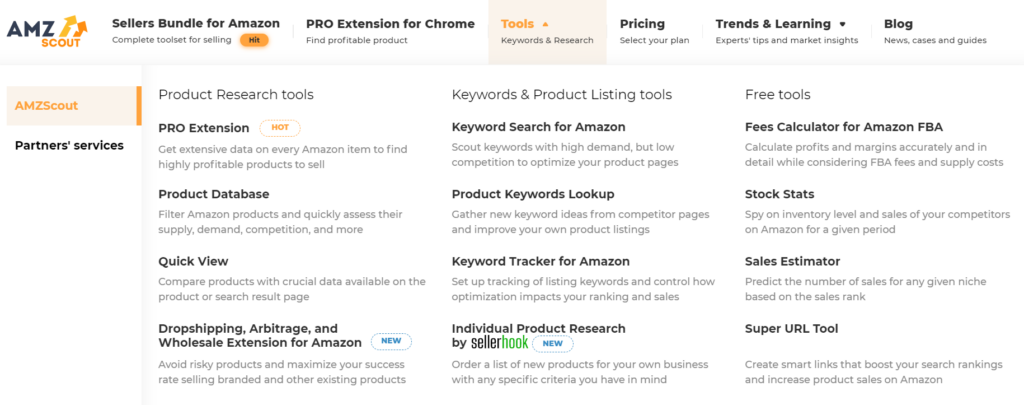Click the AMZScout logo
The width and height of the screenshot is (1024, 405).
click(x=47, y=31)
